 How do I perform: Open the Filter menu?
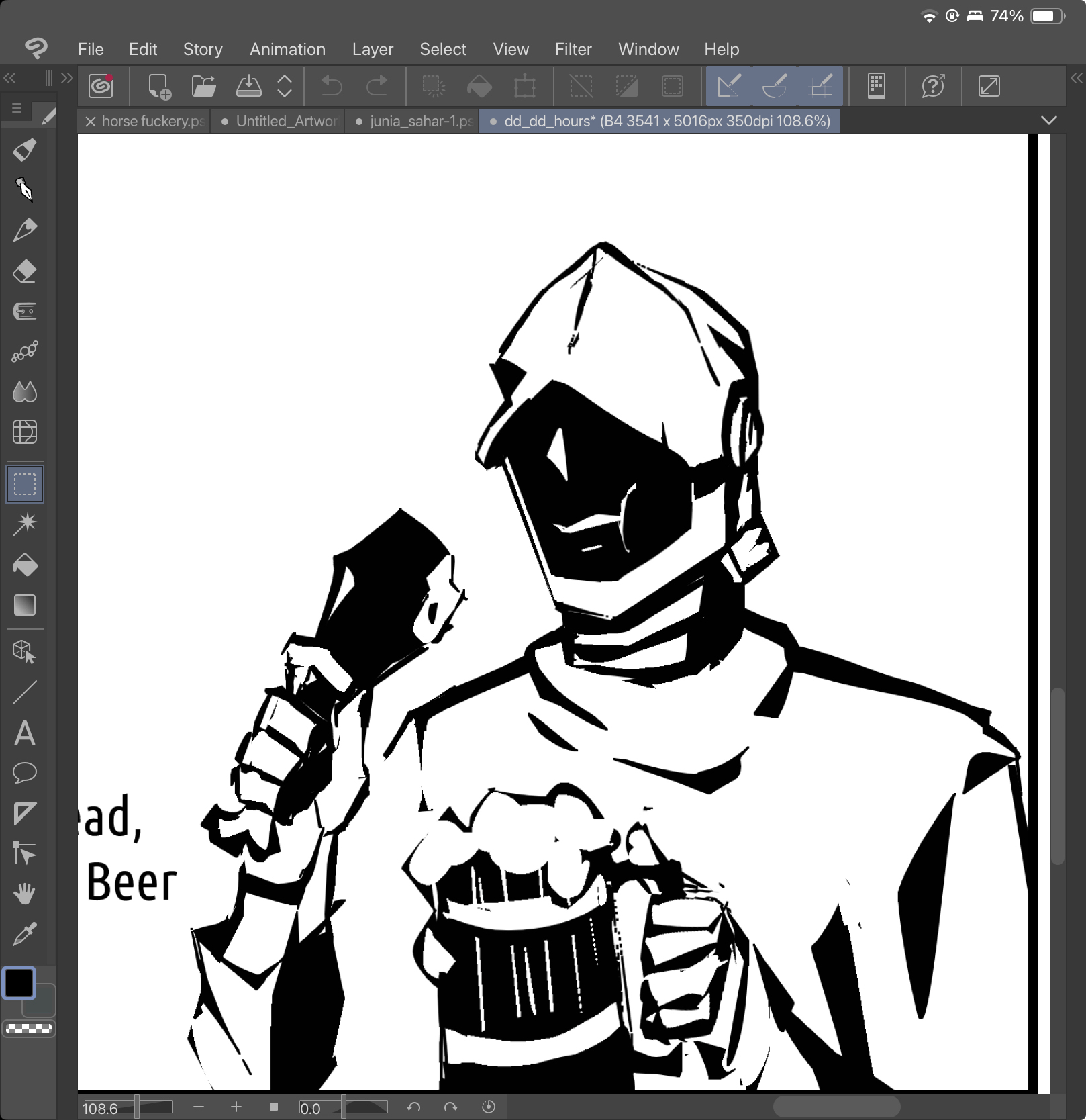pyautogui.click(x=573, y=49)
